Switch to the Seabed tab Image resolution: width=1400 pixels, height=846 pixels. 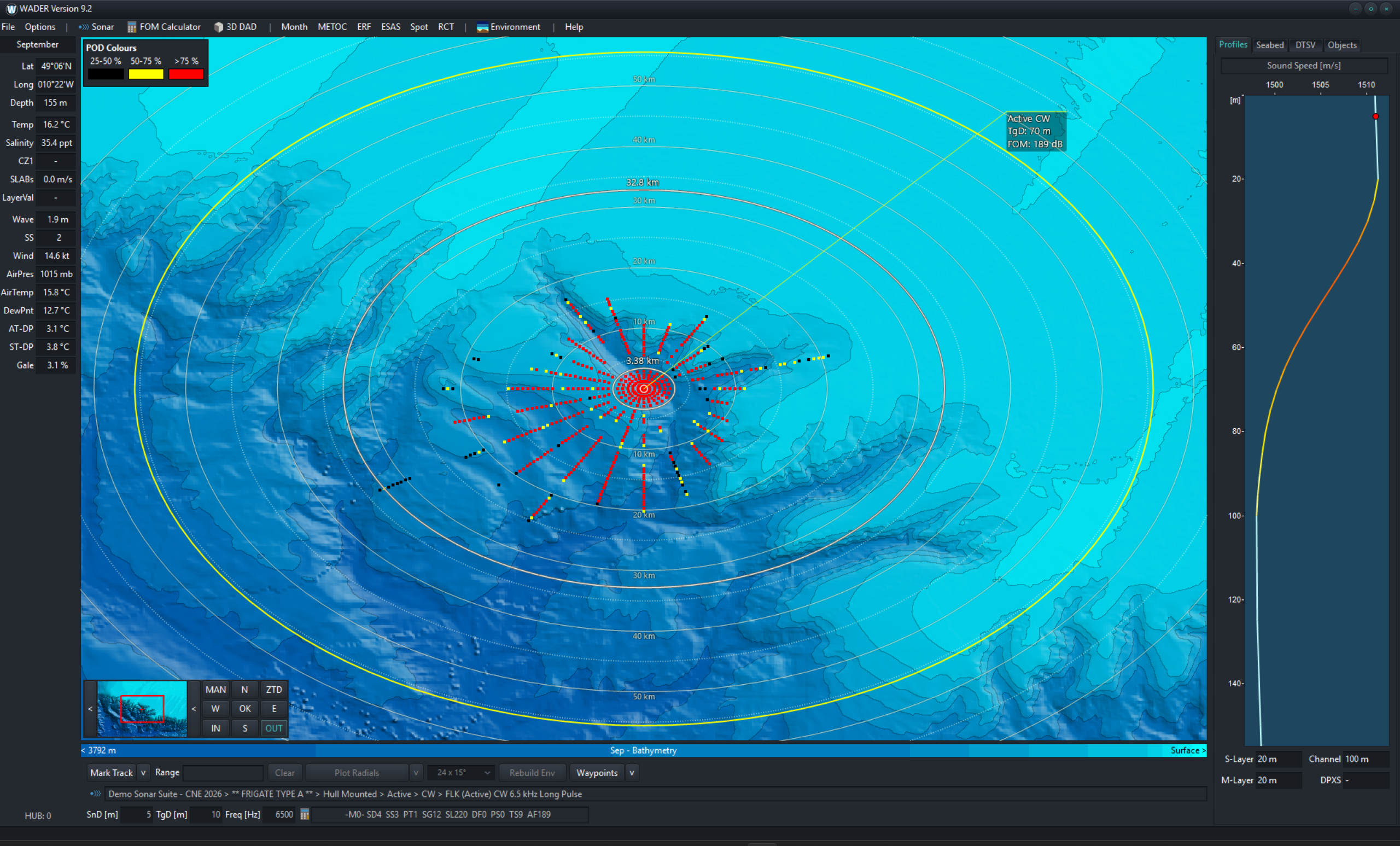tap(1269, 45)
